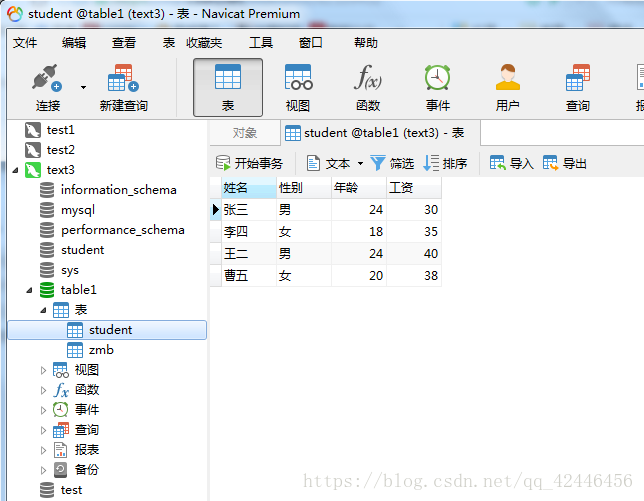Select the table1 database
This screenshot has width=644, height=501.
click(78, 290)
